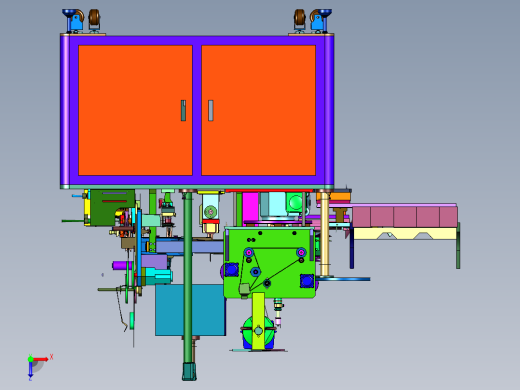
Task: Pick the handle on the right cabinet door
Action: click(211, 110)
